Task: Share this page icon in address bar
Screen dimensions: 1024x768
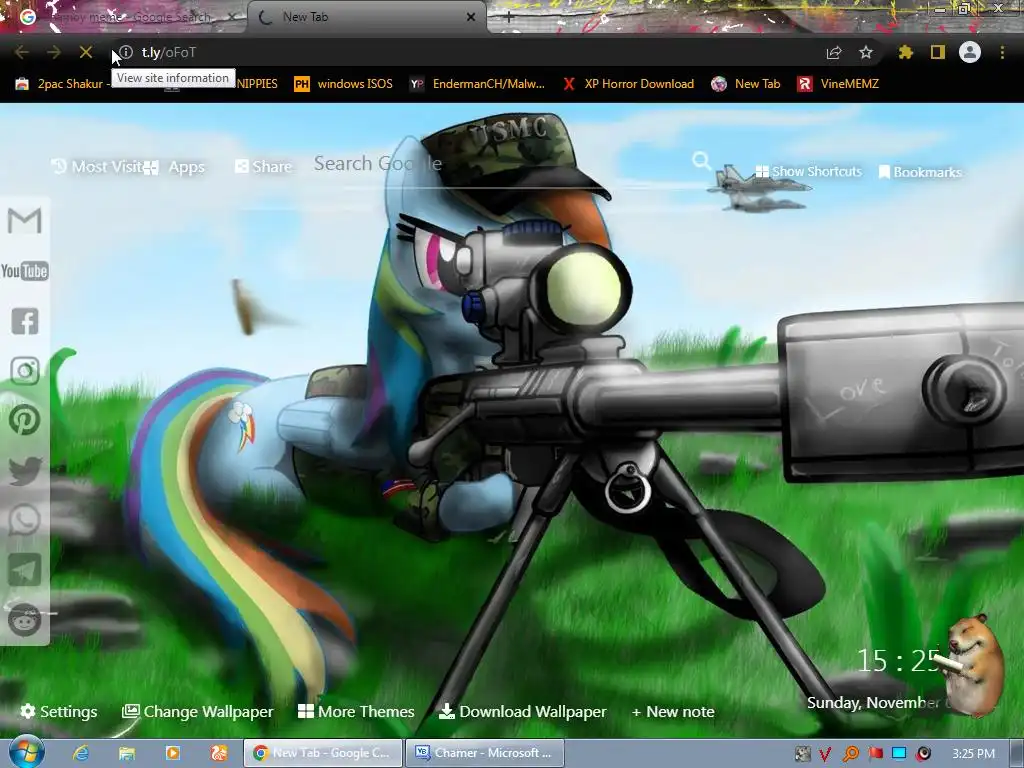Action: pos(834,52)
